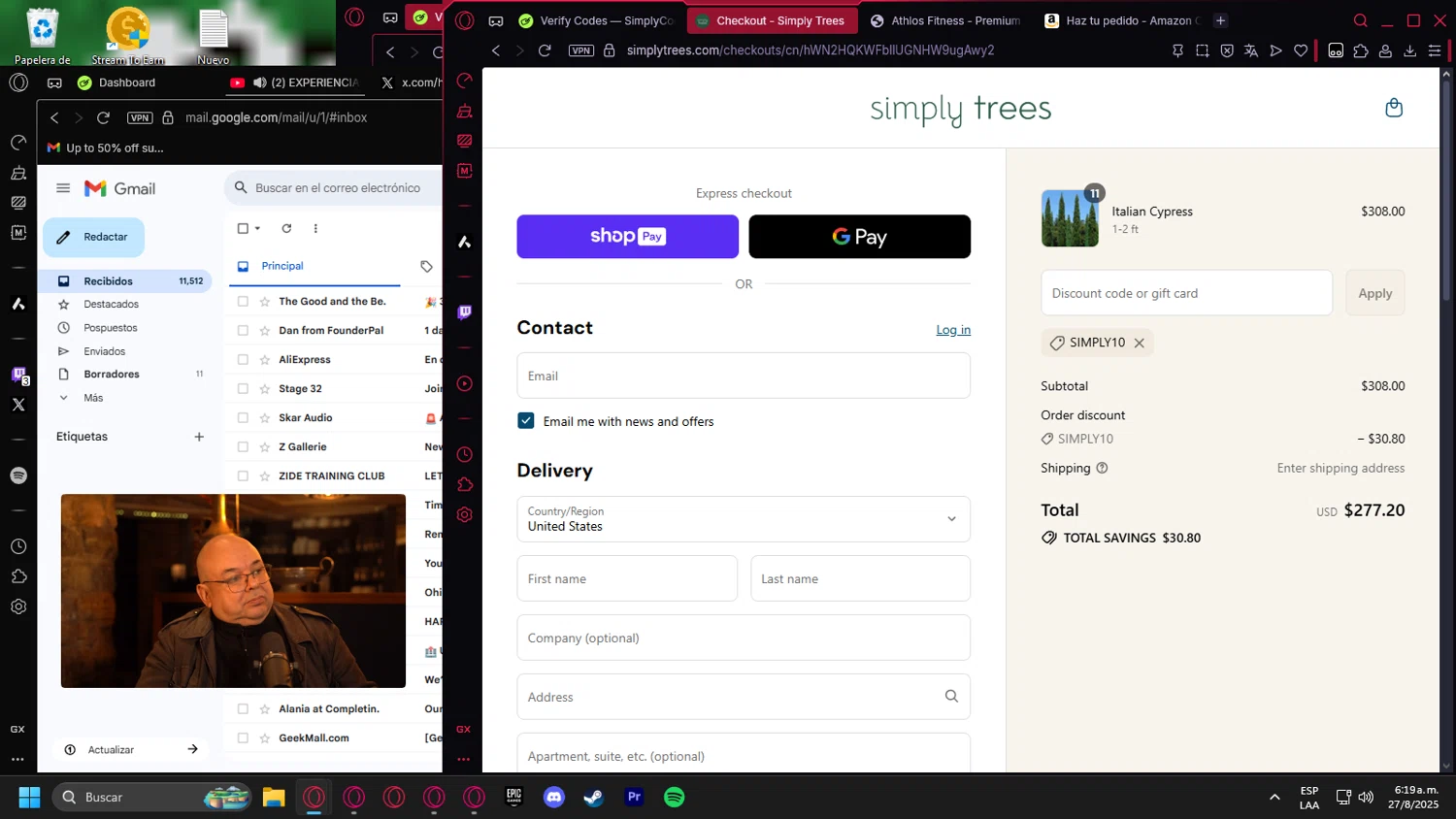Viewport: 1456px width, 819px height.
Task: Switch to Athlos Fitness tab
Action: (944, 20)
